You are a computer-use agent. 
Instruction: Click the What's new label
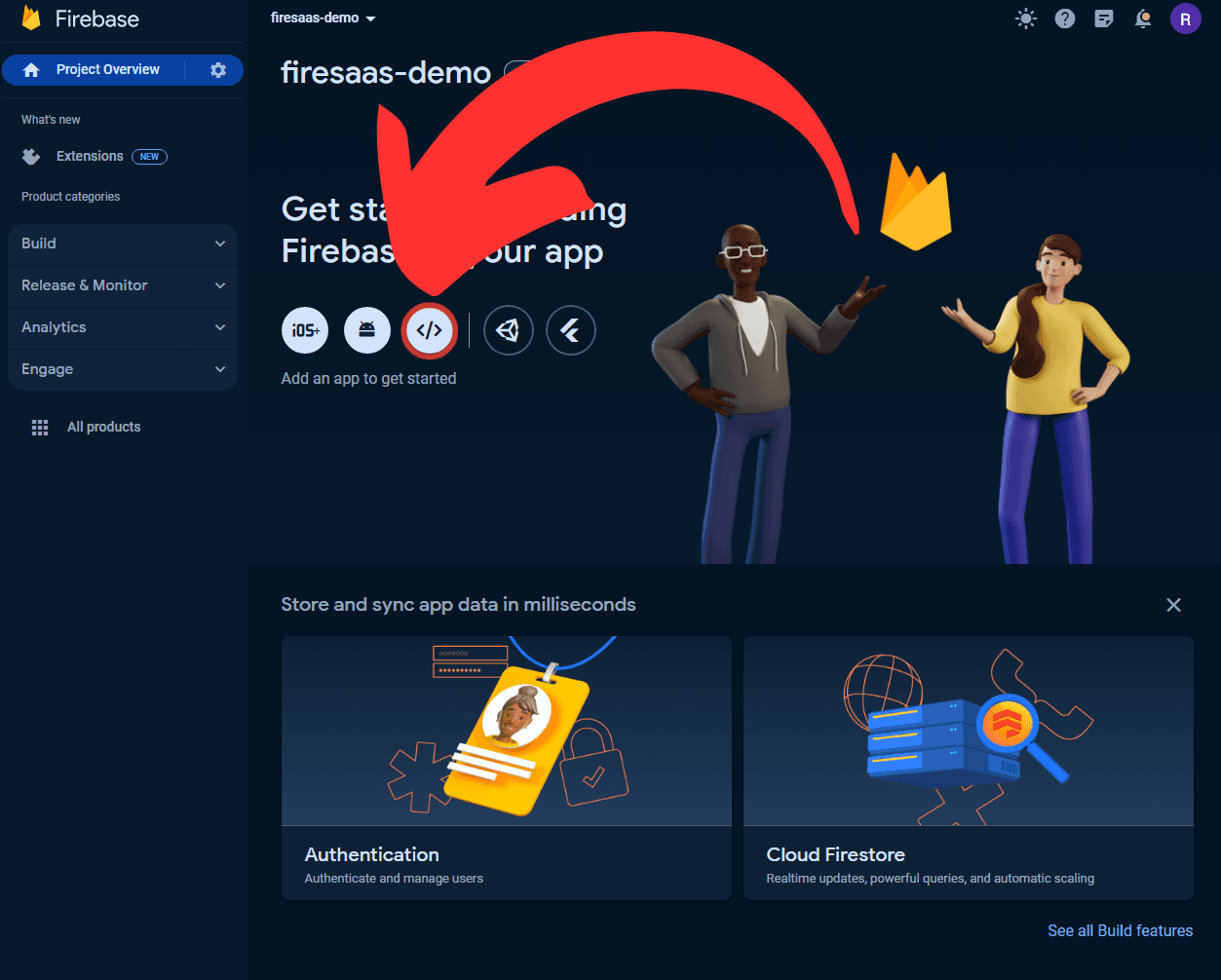pyautogui.click(x=51, y=120)
